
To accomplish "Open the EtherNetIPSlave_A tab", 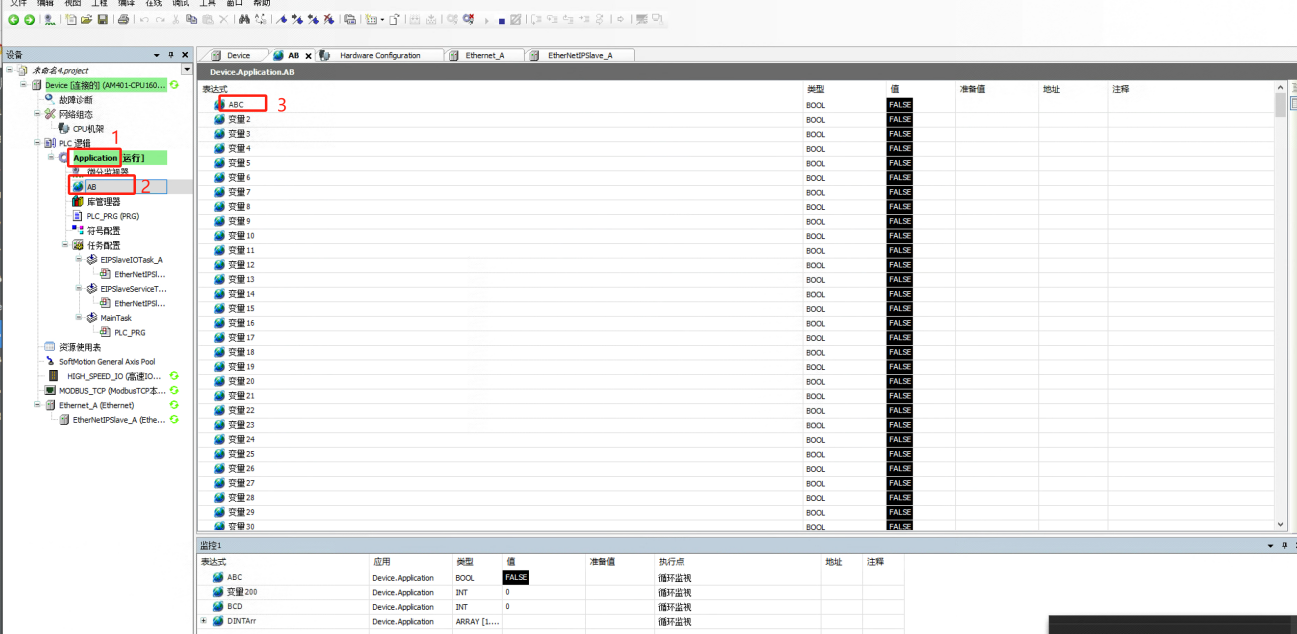I will (x=579, y=55).
